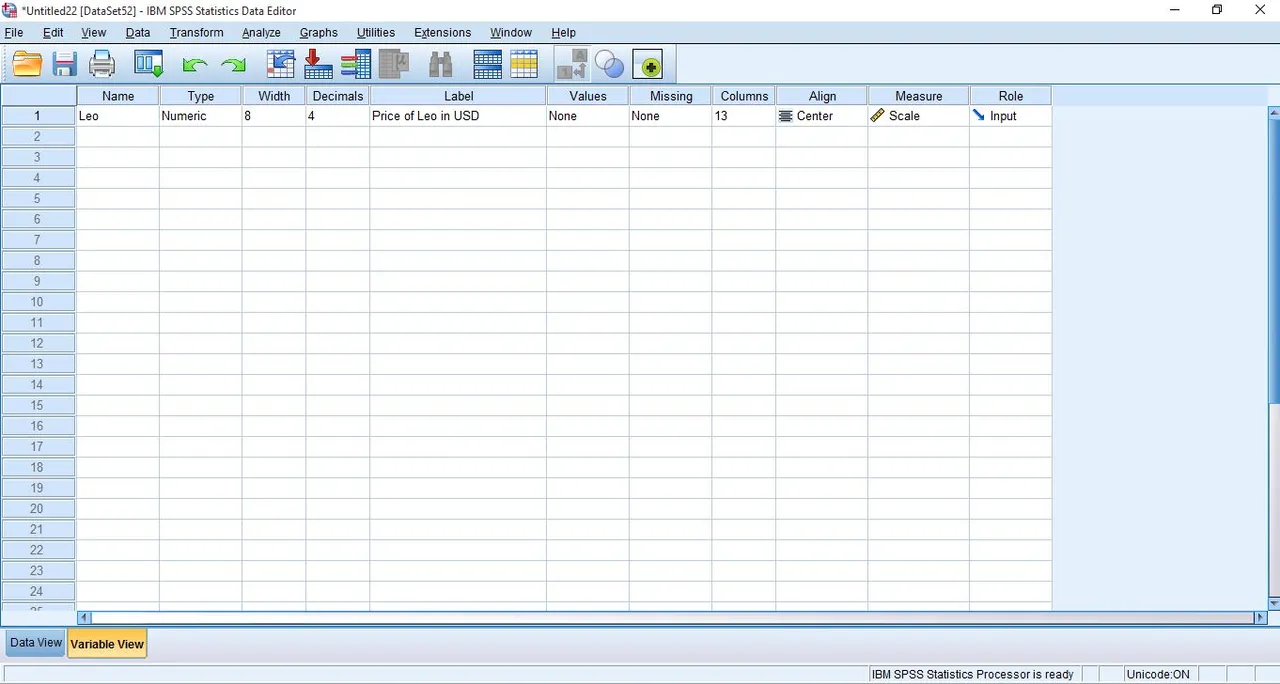Open the Analyze menu
1280x684 pixels.
tap(262, 32)
